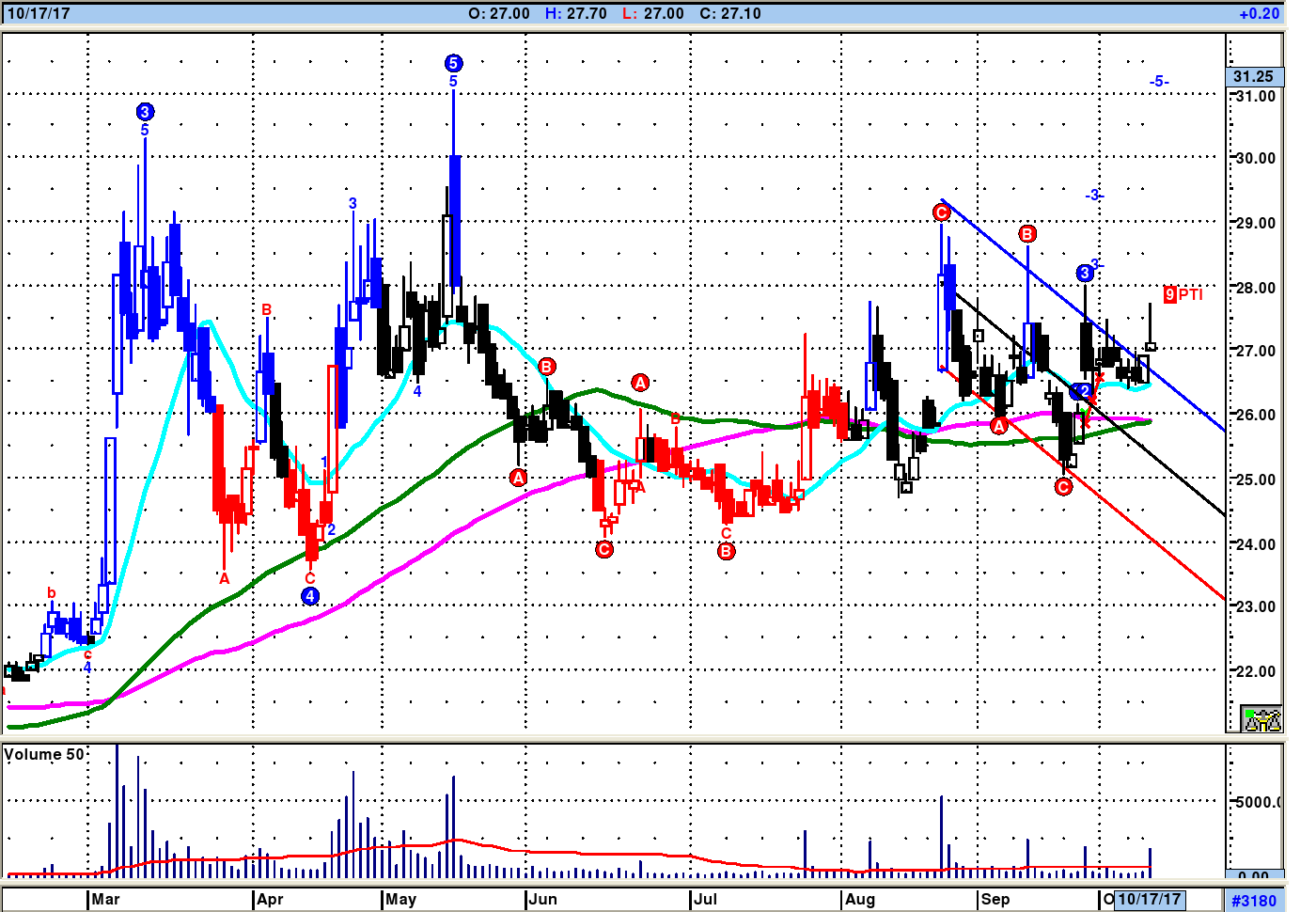Click the balance scales icon
This screenshot has height=912, width=1316.
1261,718
